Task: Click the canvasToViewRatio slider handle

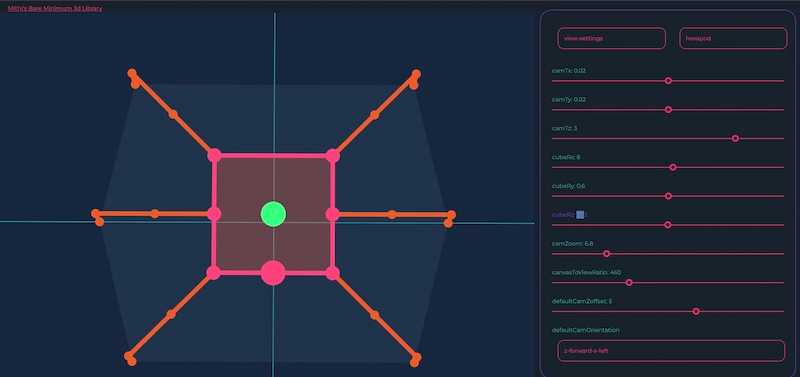Action: (629, 282)
